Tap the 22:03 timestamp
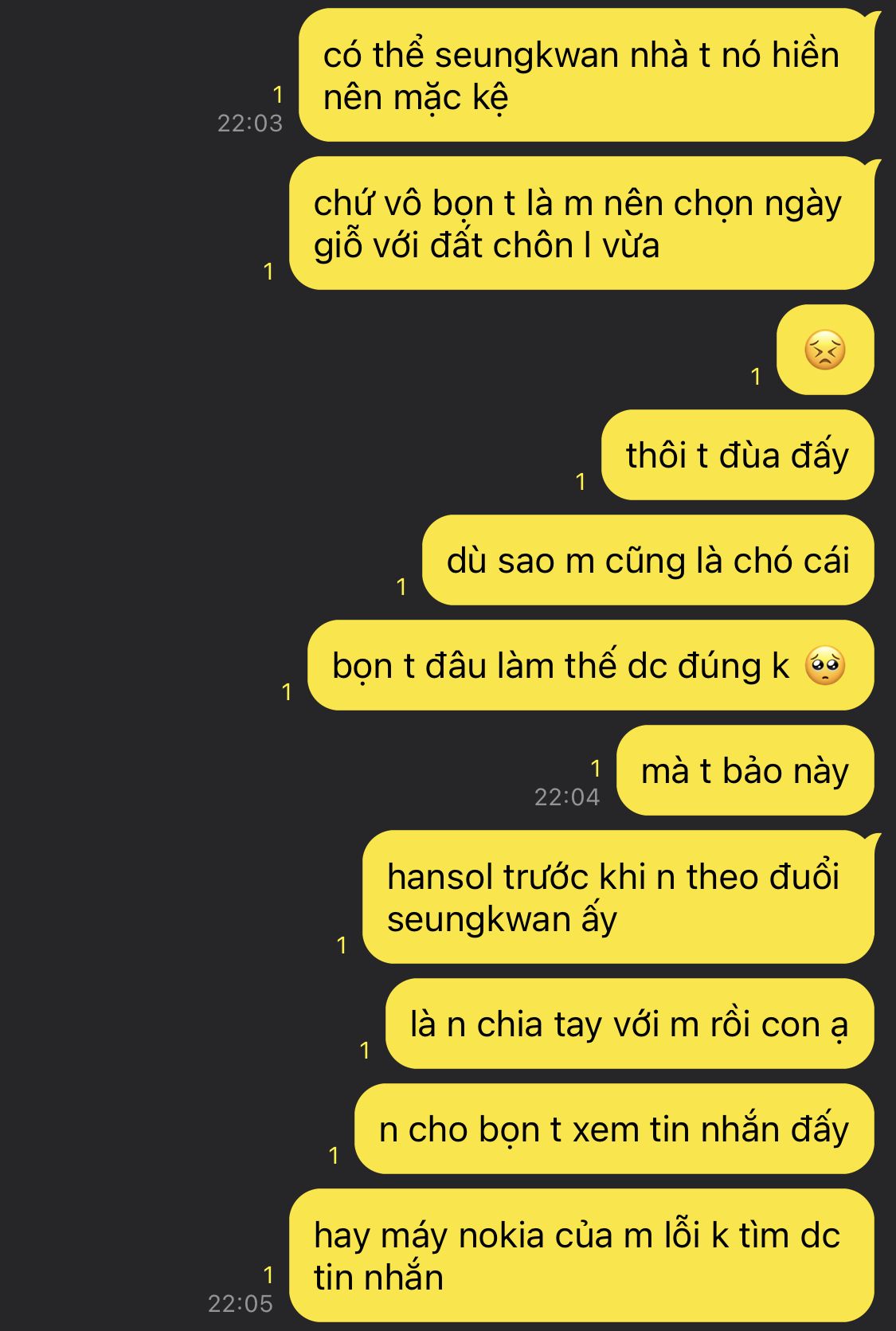This screenshot has height=1331, width=896. click(x=250, y=123)
